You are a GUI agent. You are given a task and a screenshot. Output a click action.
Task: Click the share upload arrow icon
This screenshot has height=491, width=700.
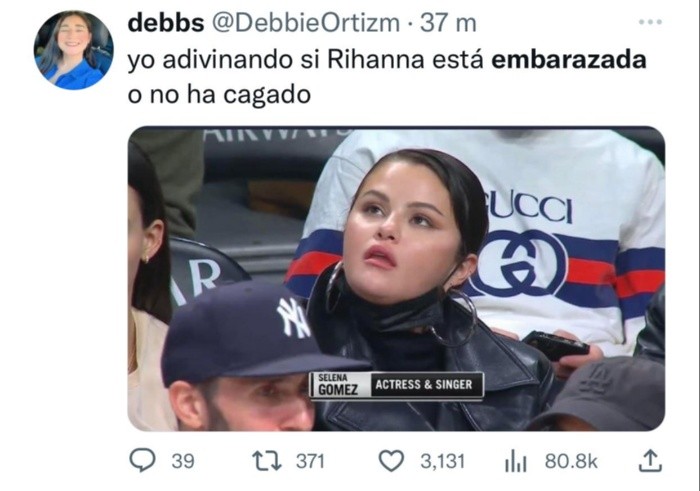point(650,461)
